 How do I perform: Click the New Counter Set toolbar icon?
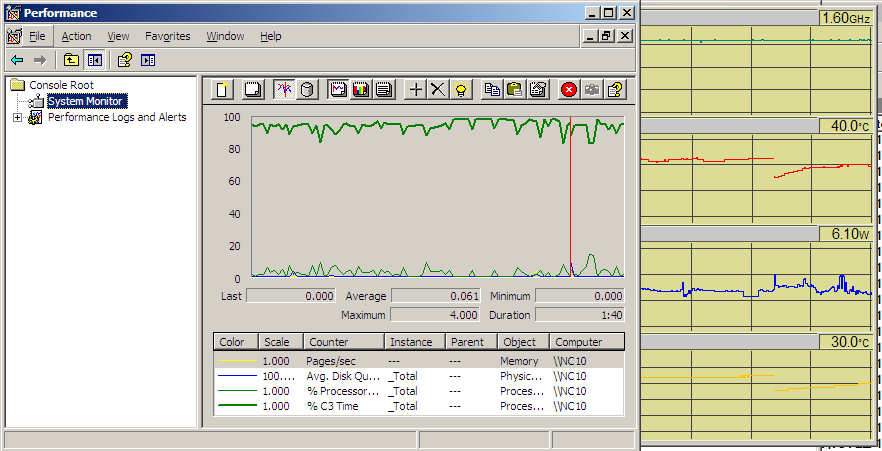[224, 90]
